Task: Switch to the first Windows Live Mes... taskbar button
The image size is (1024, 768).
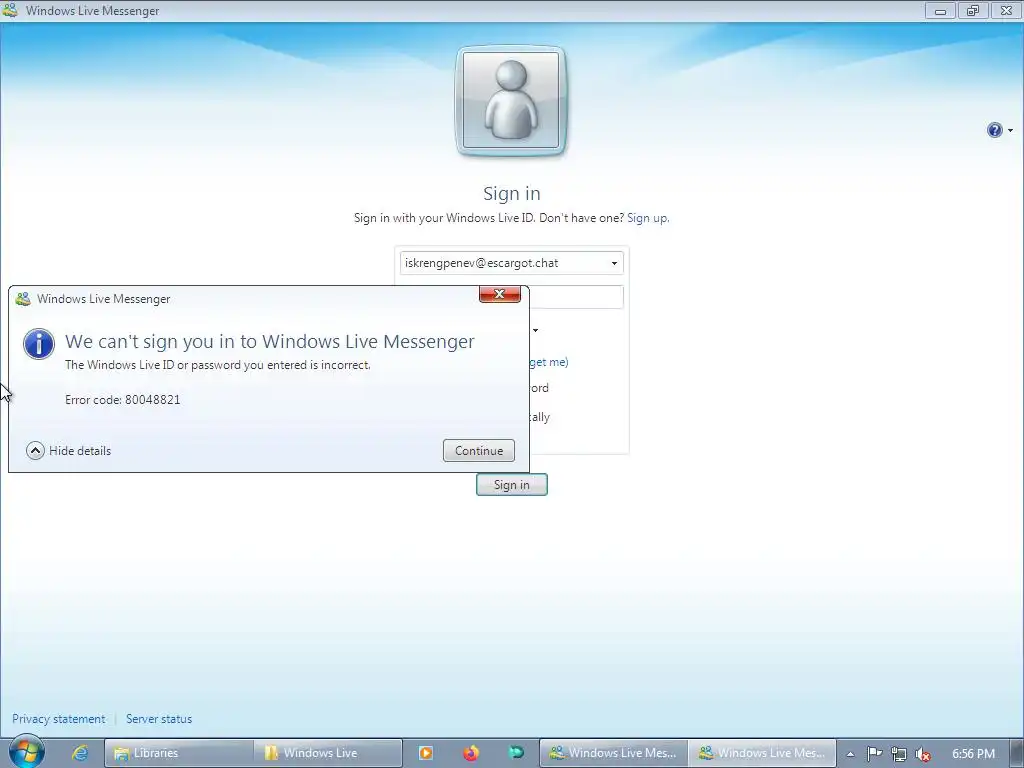Action: click(614, 753)
